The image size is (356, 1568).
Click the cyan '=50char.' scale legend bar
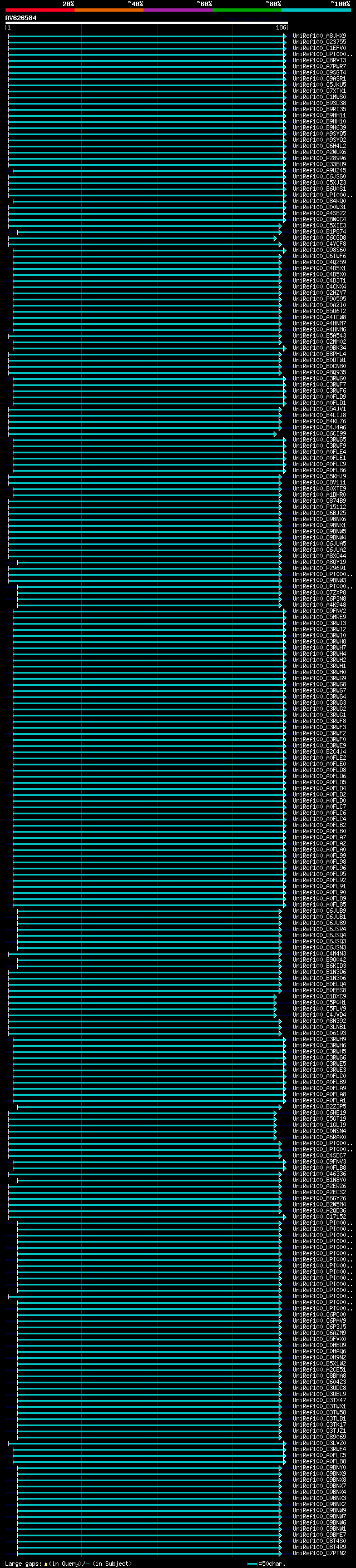click(253, 1563)
